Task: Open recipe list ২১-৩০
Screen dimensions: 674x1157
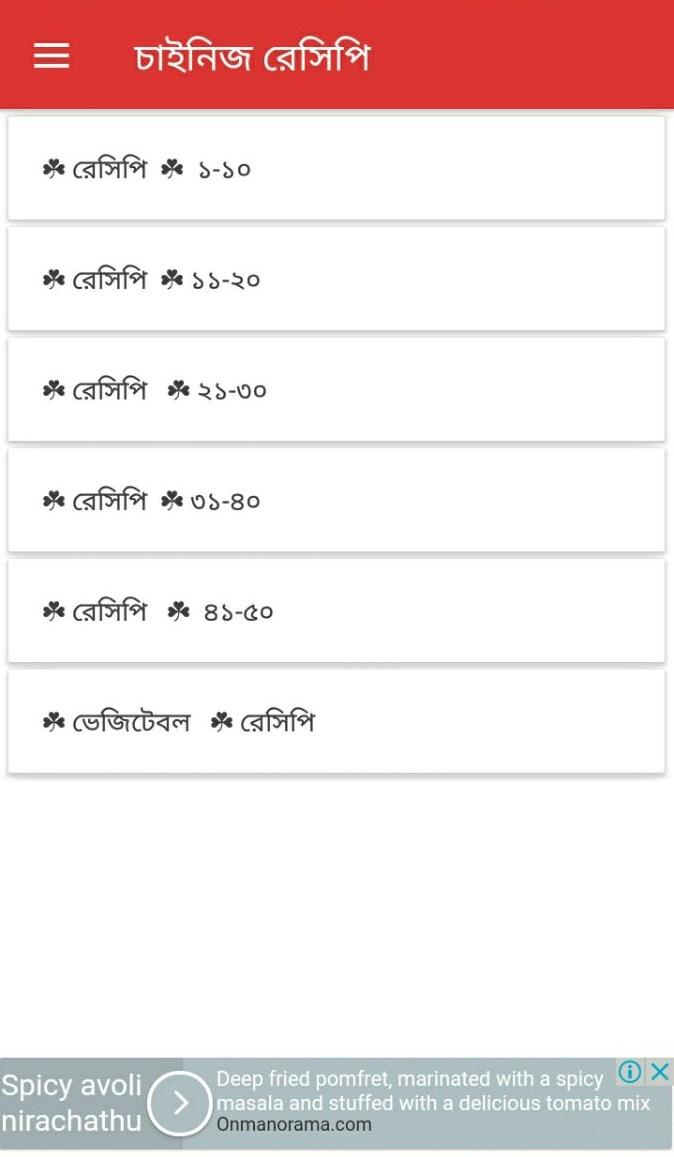Action: tap(337, 390)
